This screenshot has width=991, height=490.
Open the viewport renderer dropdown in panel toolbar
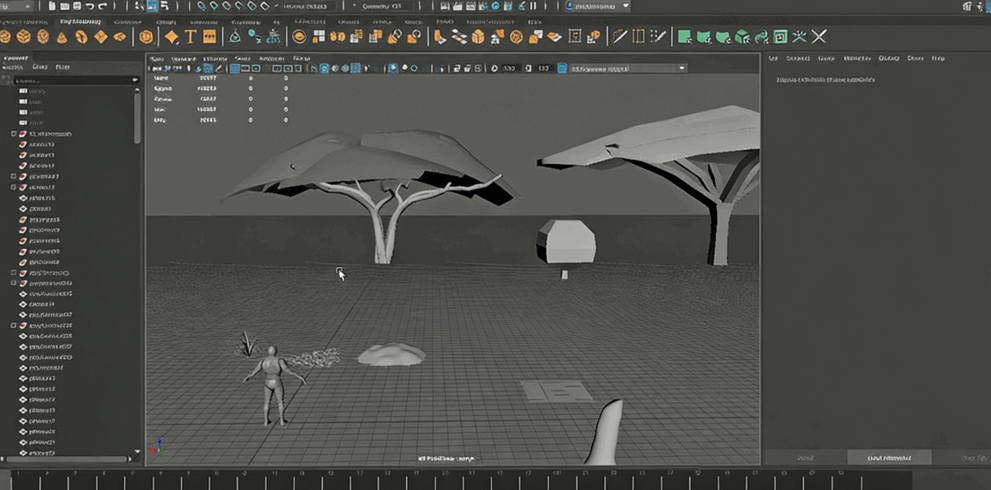tap(682, 69)
